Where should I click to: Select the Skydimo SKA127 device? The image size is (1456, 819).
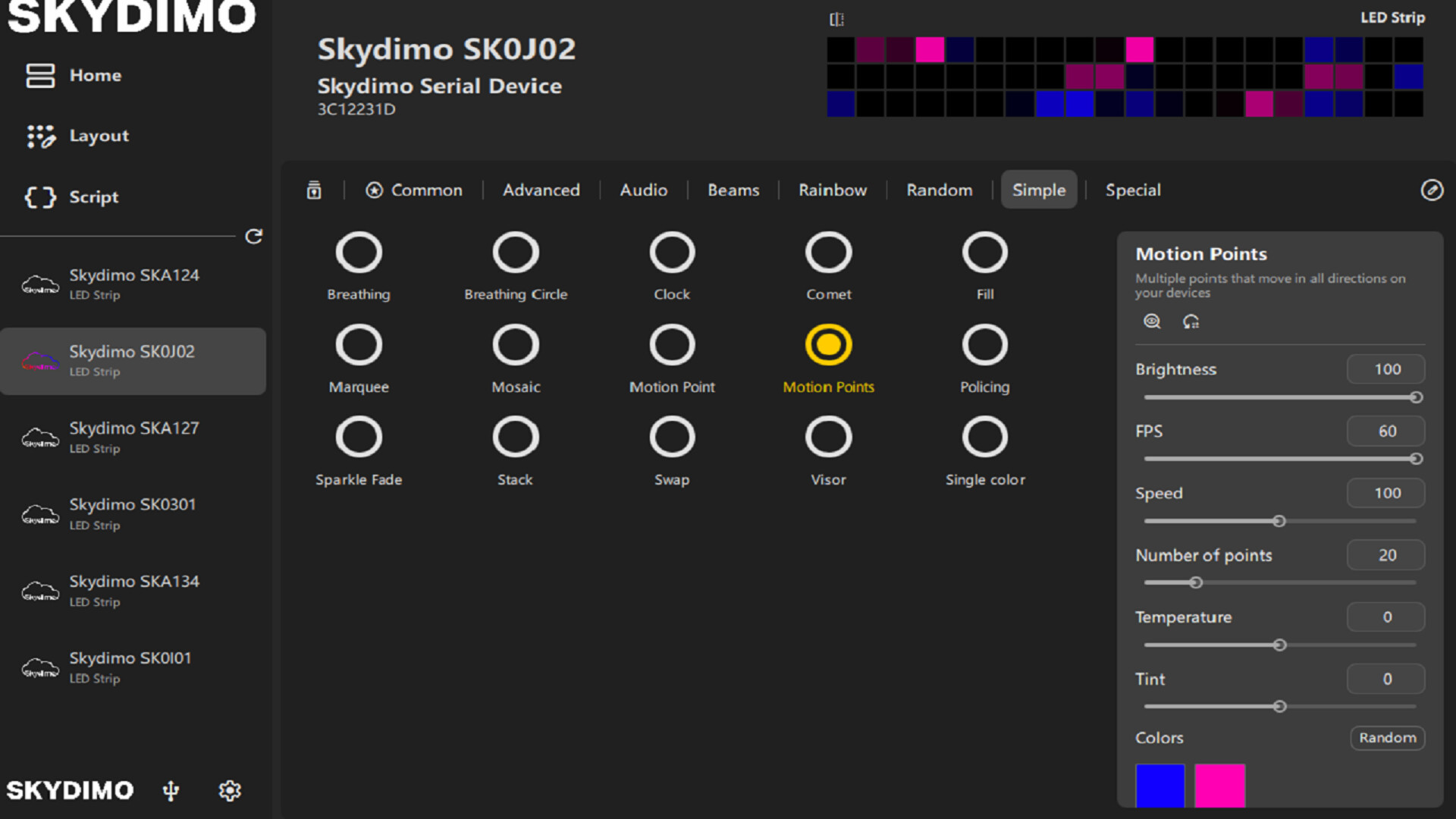(x=133, y=437)
